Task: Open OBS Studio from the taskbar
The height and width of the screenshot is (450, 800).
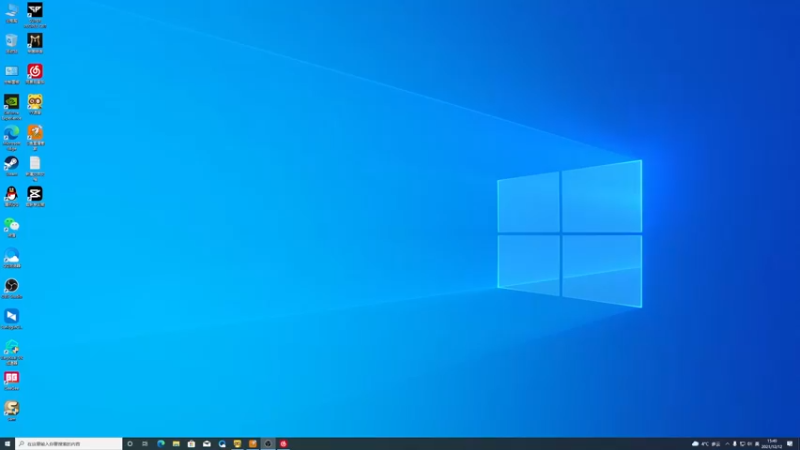Action: [x=268, y=444]
